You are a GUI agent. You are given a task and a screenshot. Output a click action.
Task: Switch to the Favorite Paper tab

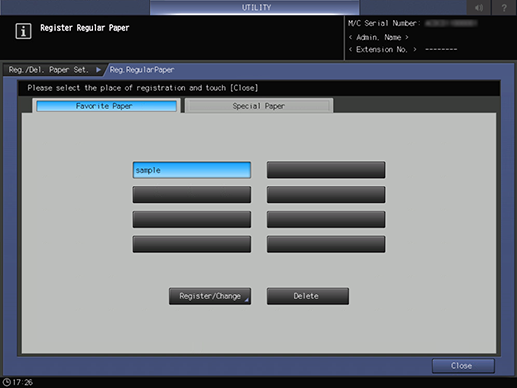click(x=106, y=106)
